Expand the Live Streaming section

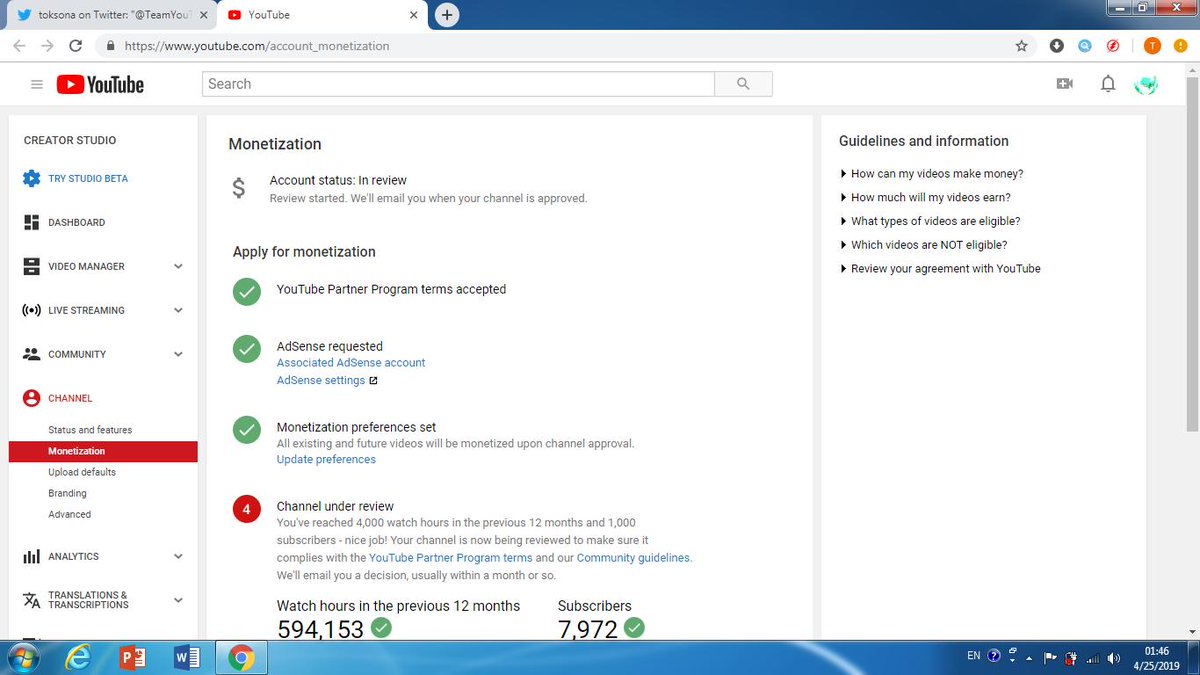[x=178, y=311]
